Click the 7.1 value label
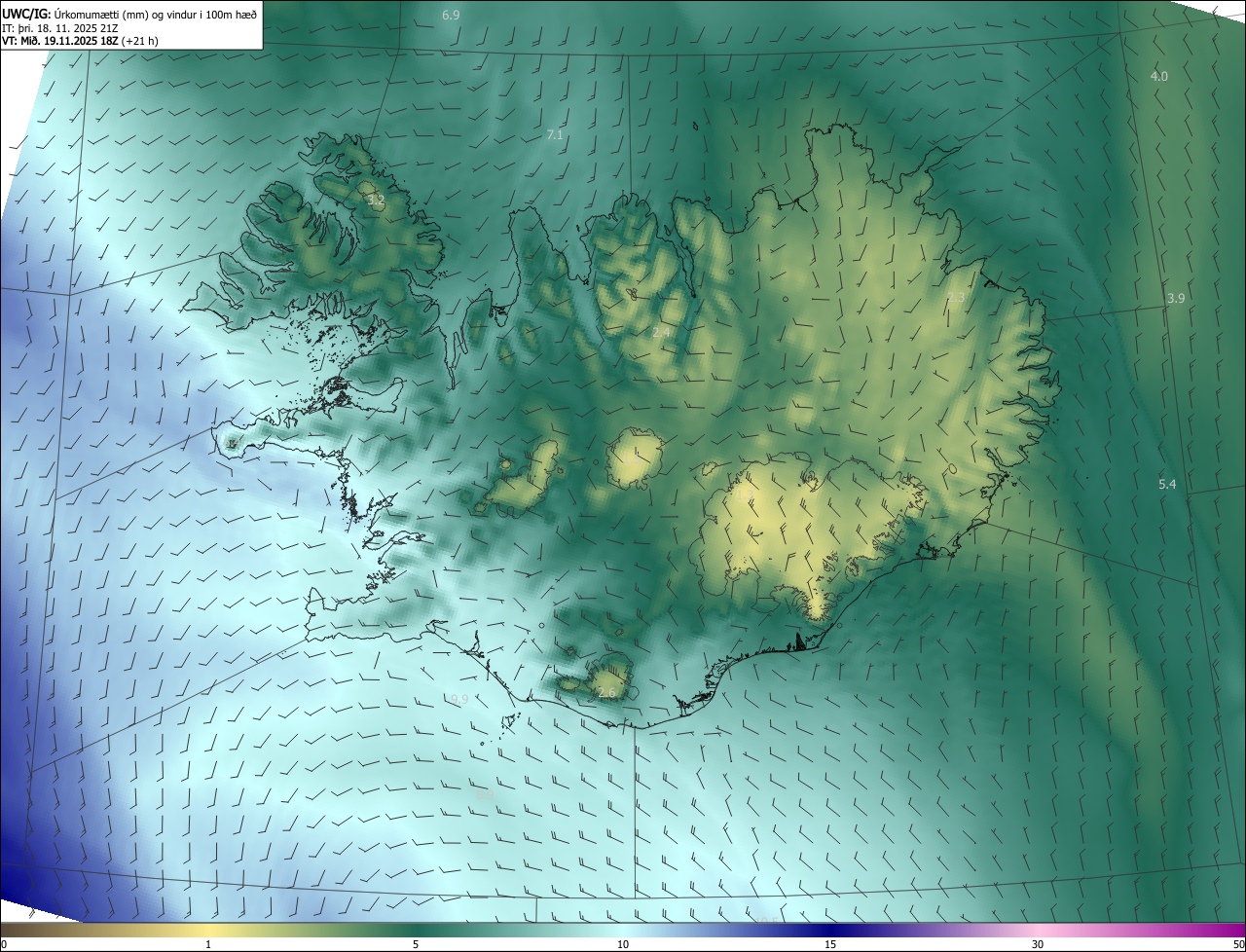 [555, 134]
